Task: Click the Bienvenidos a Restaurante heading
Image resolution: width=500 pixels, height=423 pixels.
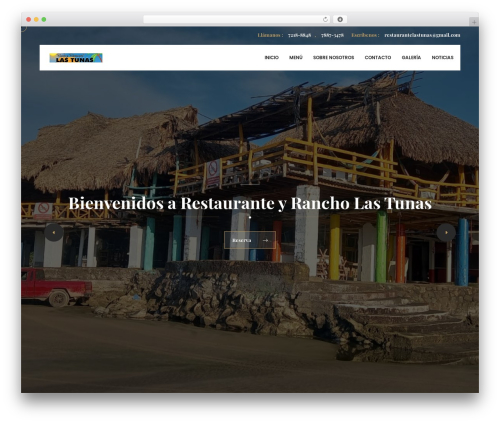Action: [x=250, y=203]
